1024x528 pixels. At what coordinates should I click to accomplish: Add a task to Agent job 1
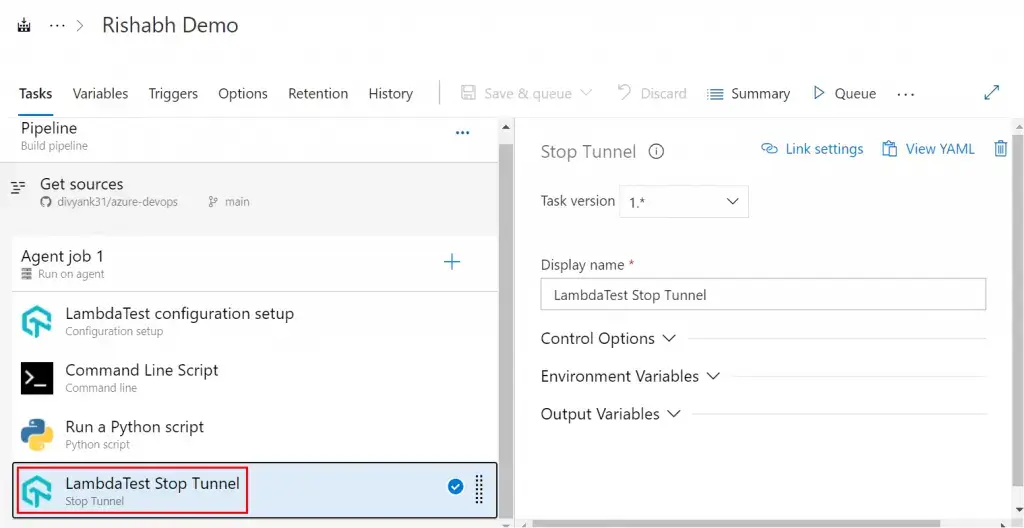pyautogui.click(x=452, y=263)
